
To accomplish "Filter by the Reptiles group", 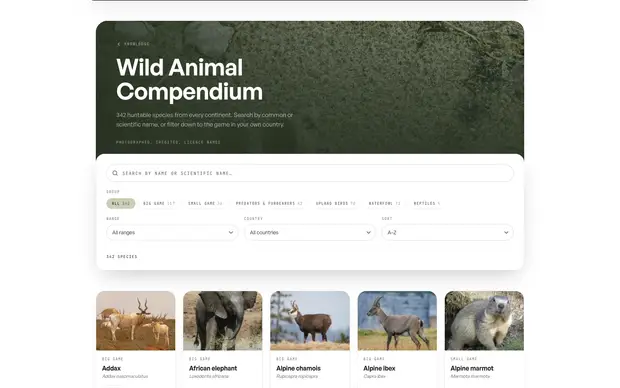I will coord(427,203).
